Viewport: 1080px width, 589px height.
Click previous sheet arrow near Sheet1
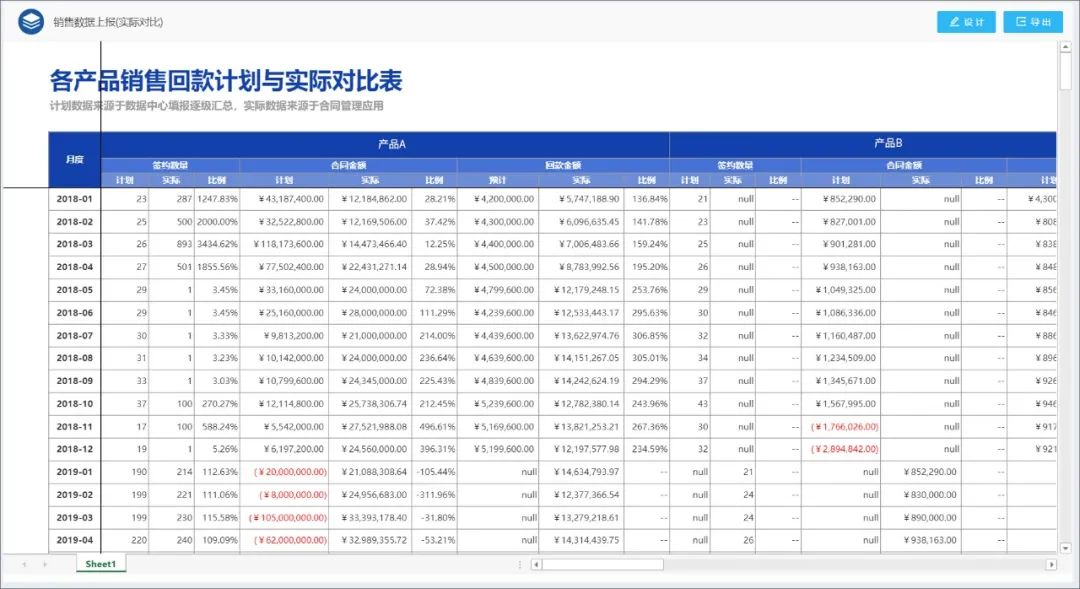pyautogui.click(x=25, y=564)
